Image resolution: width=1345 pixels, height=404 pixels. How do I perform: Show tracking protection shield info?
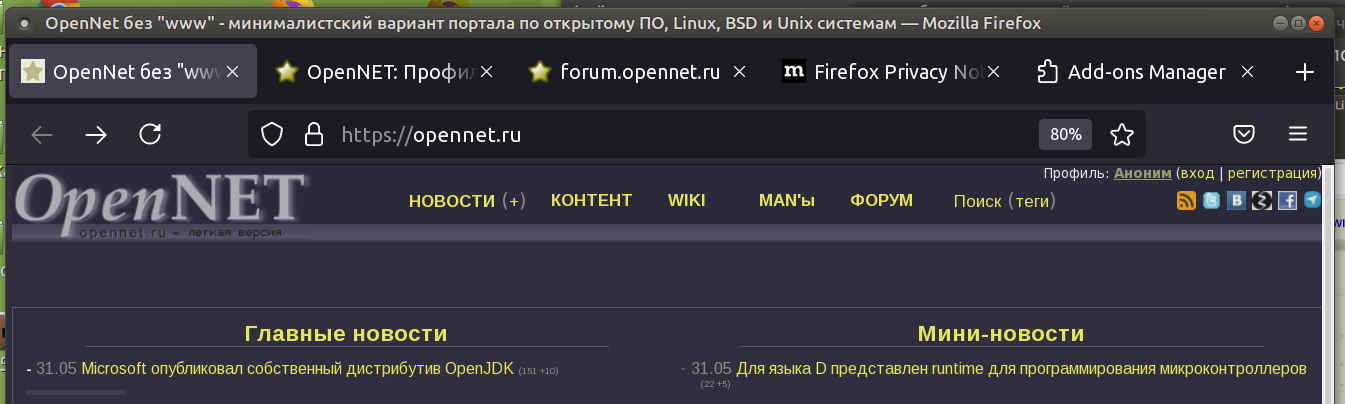point(272,134)
